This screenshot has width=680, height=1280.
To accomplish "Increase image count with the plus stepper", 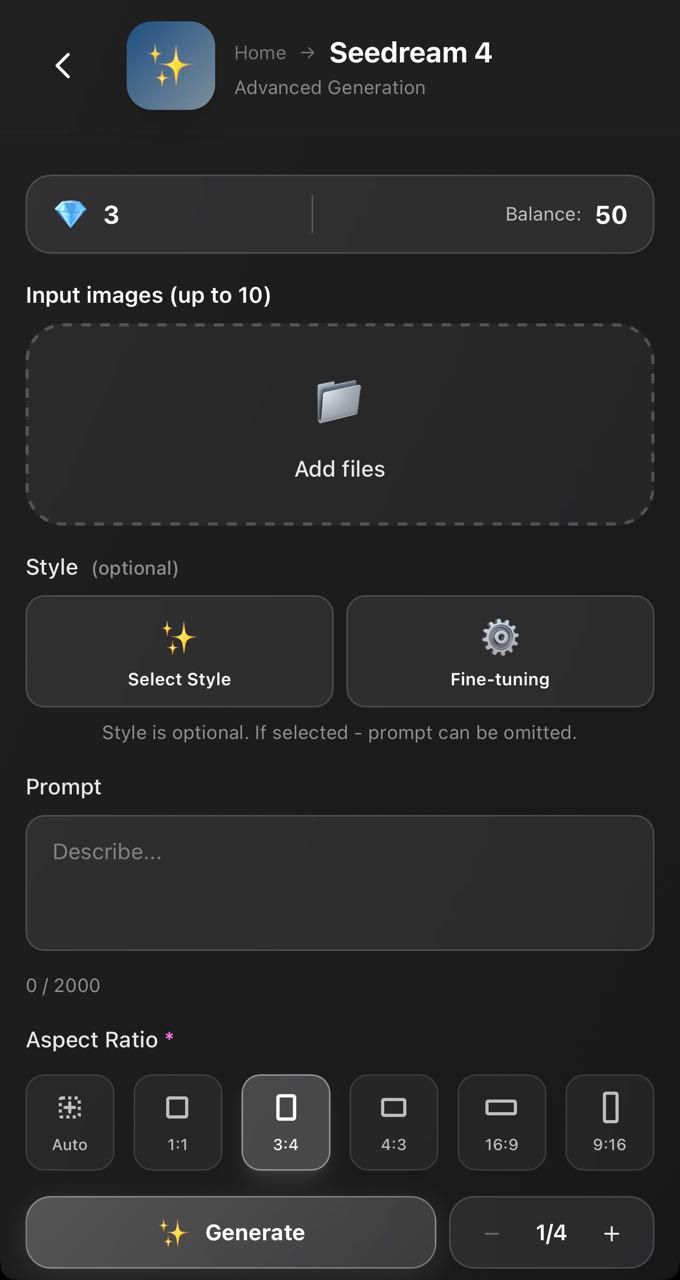I will coord(611,1232).
